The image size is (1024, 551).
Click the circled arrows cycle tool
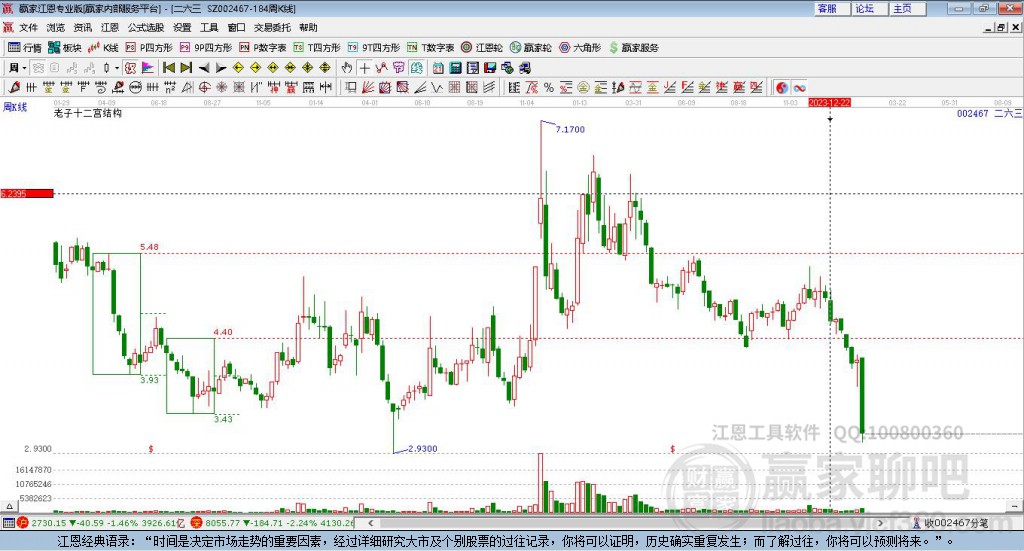click(x=135, y=87)
